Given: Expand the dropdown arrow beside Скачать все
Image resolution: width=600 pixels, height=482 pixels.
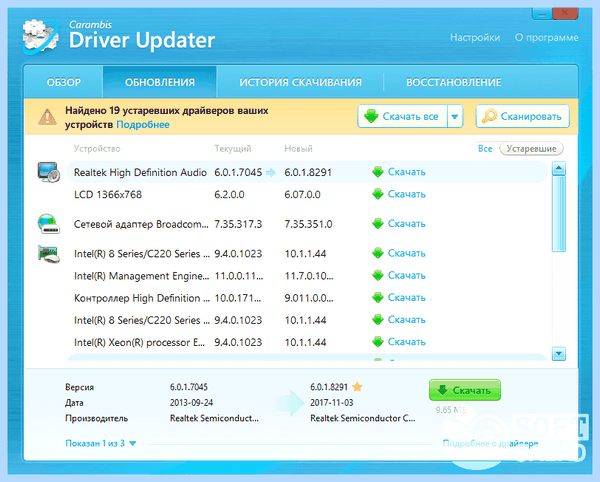Looking at the screenshot, I should tap(455, 116).
